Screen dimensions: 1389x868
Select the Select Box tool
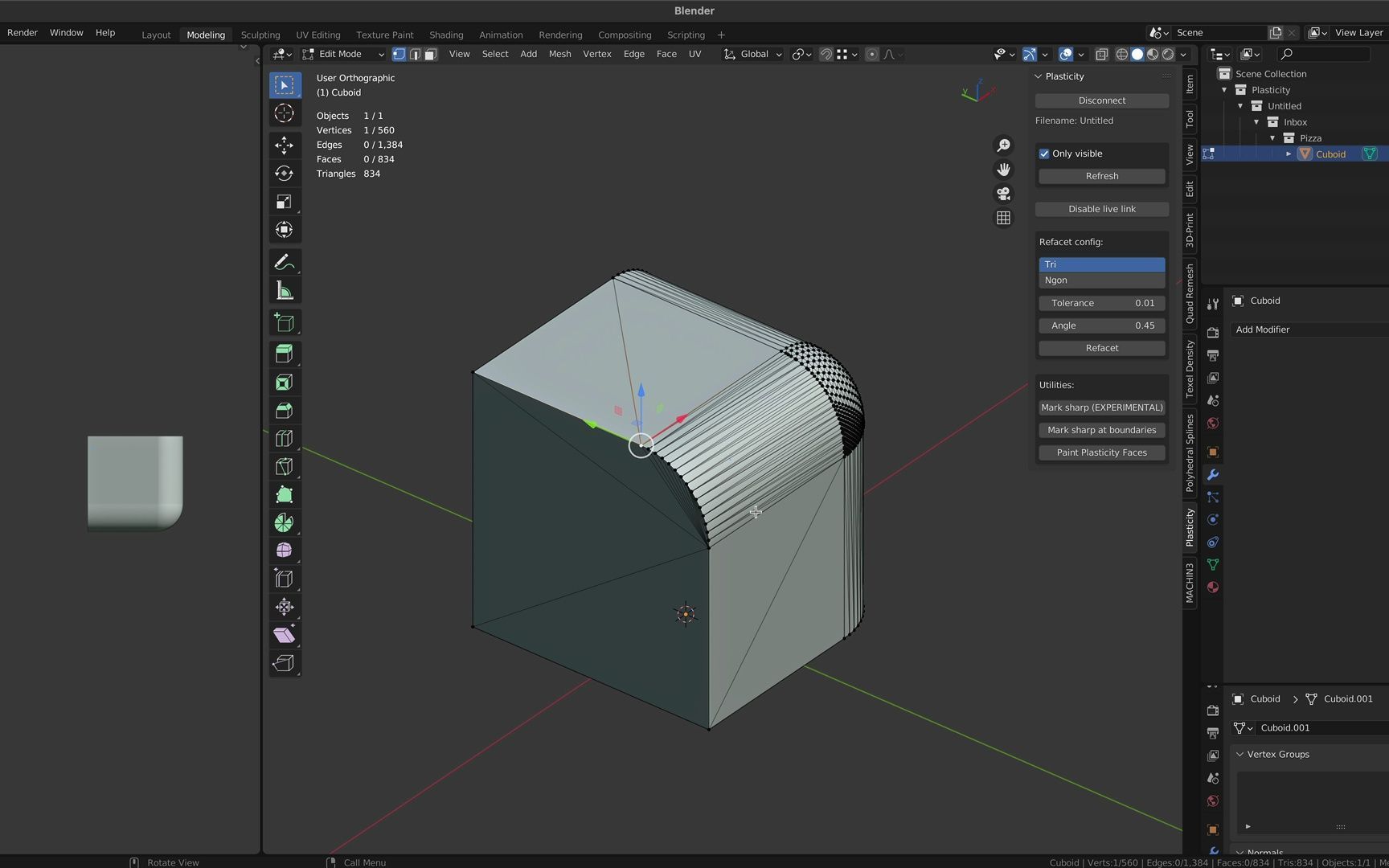click(284, 84)
